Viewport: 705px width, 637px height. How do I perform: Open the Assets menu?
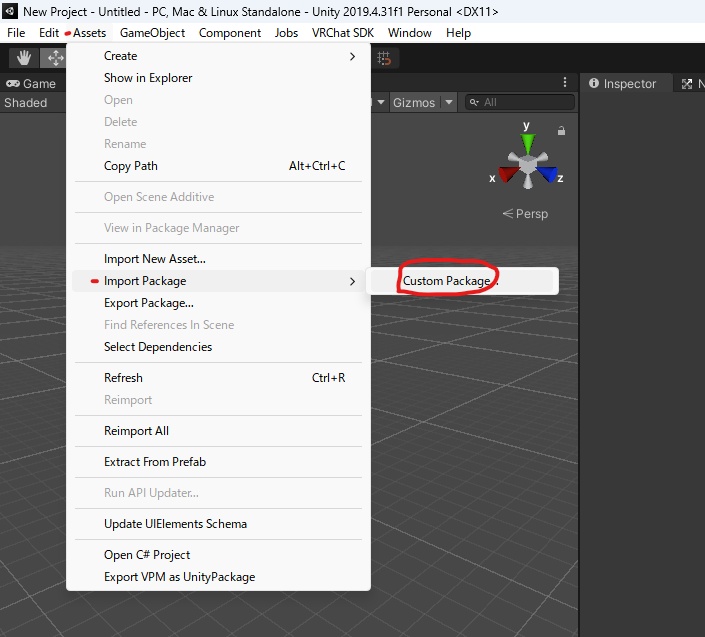pos(89,33)
